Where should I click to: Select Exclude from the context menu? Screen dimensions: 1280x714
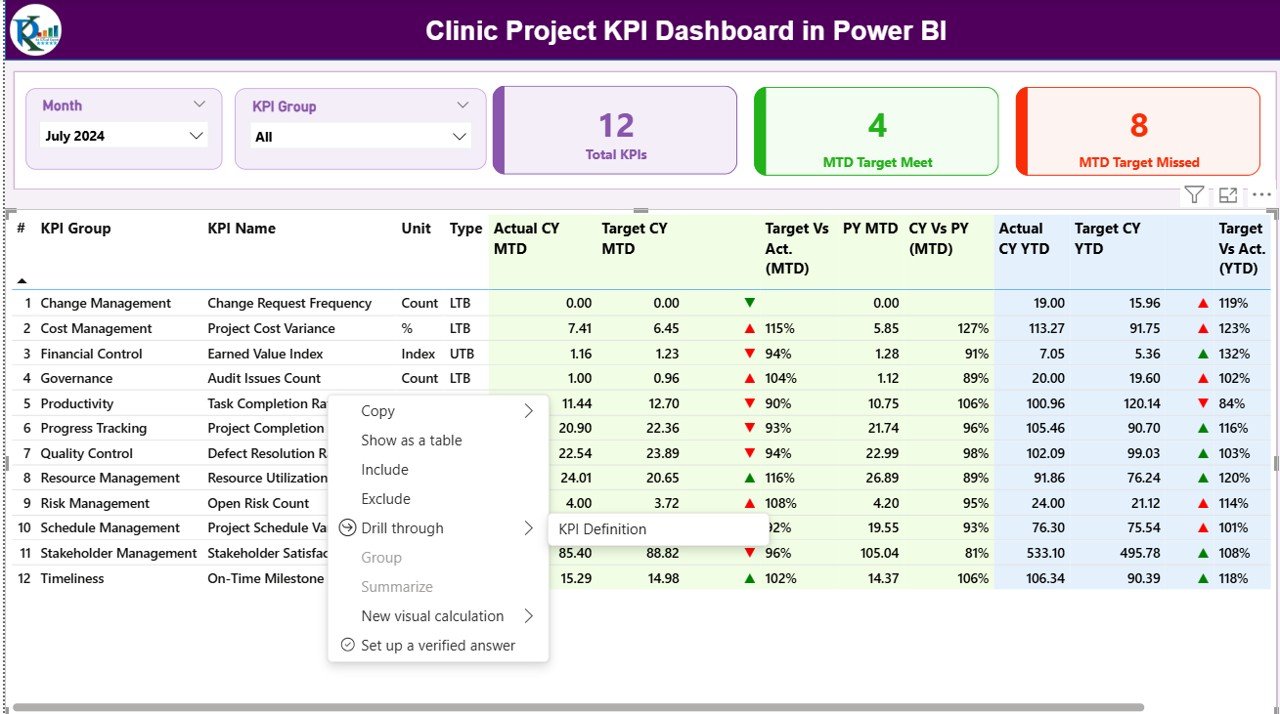(386, 499)
